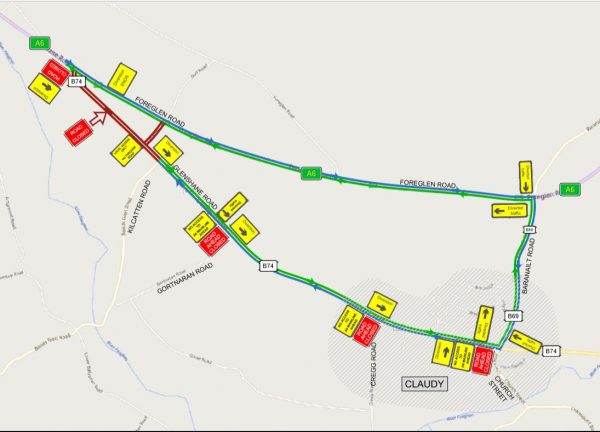The image size is (600, 432).
Task: Select the B74 badge east of Claudy
Action: coord(551,351)
